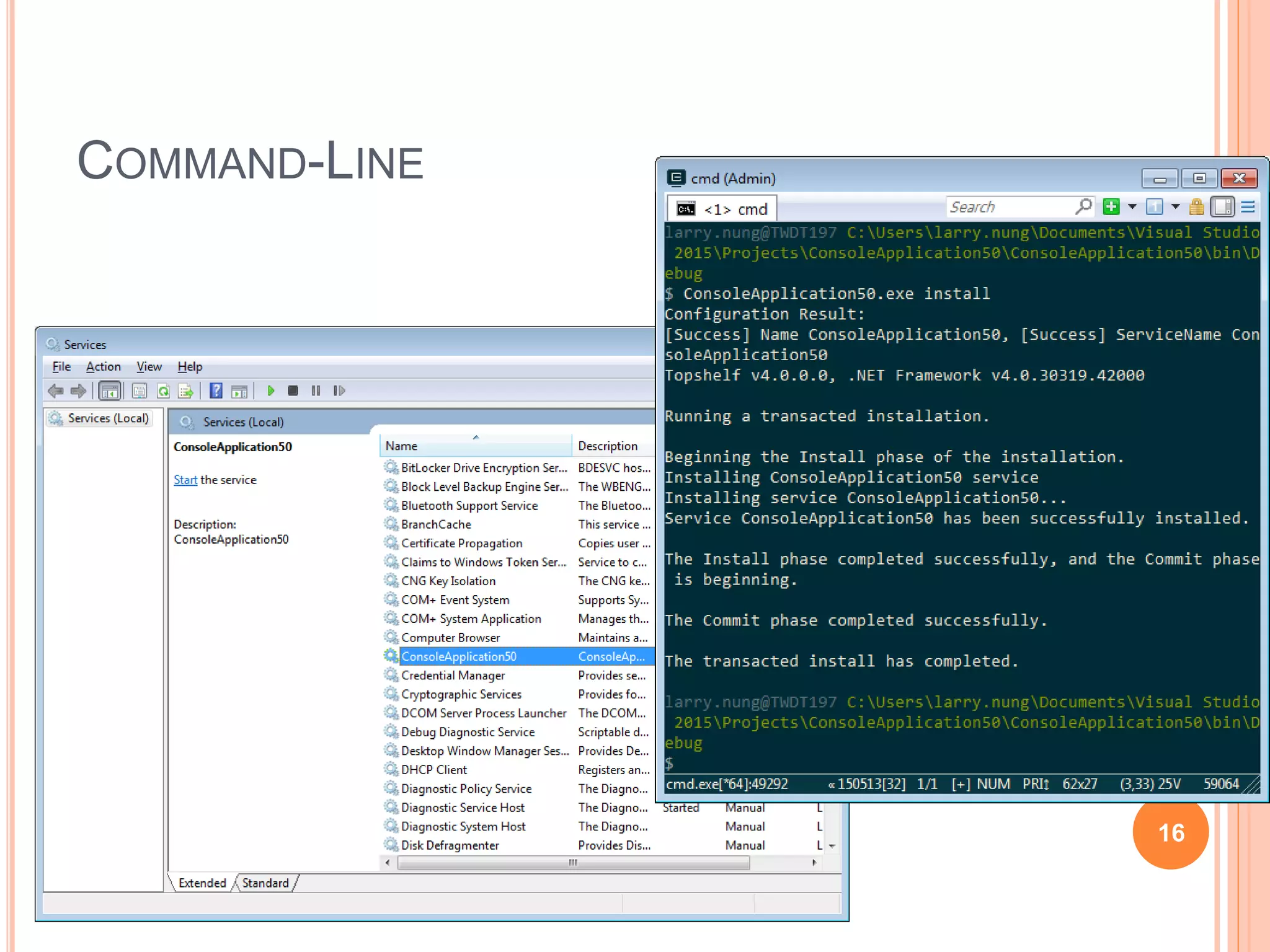The height and width of the screenshot is (952, 1270).
Task: Toggle Show/Hide Console Tree button
Action: 110,391
